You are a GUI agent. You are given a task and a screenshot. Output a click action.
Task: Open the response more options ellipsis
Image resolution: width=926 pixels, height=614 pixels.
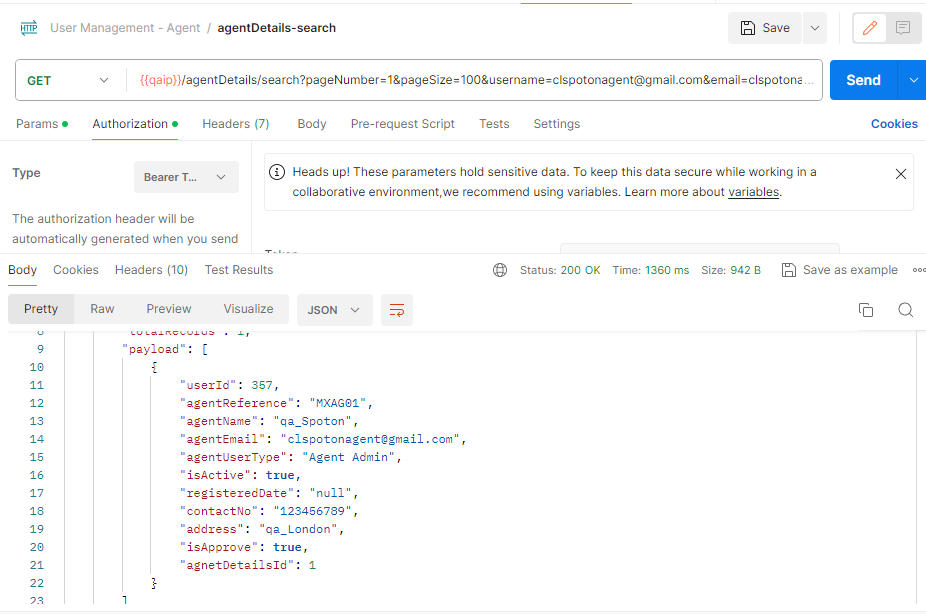(x=919, y=270)
